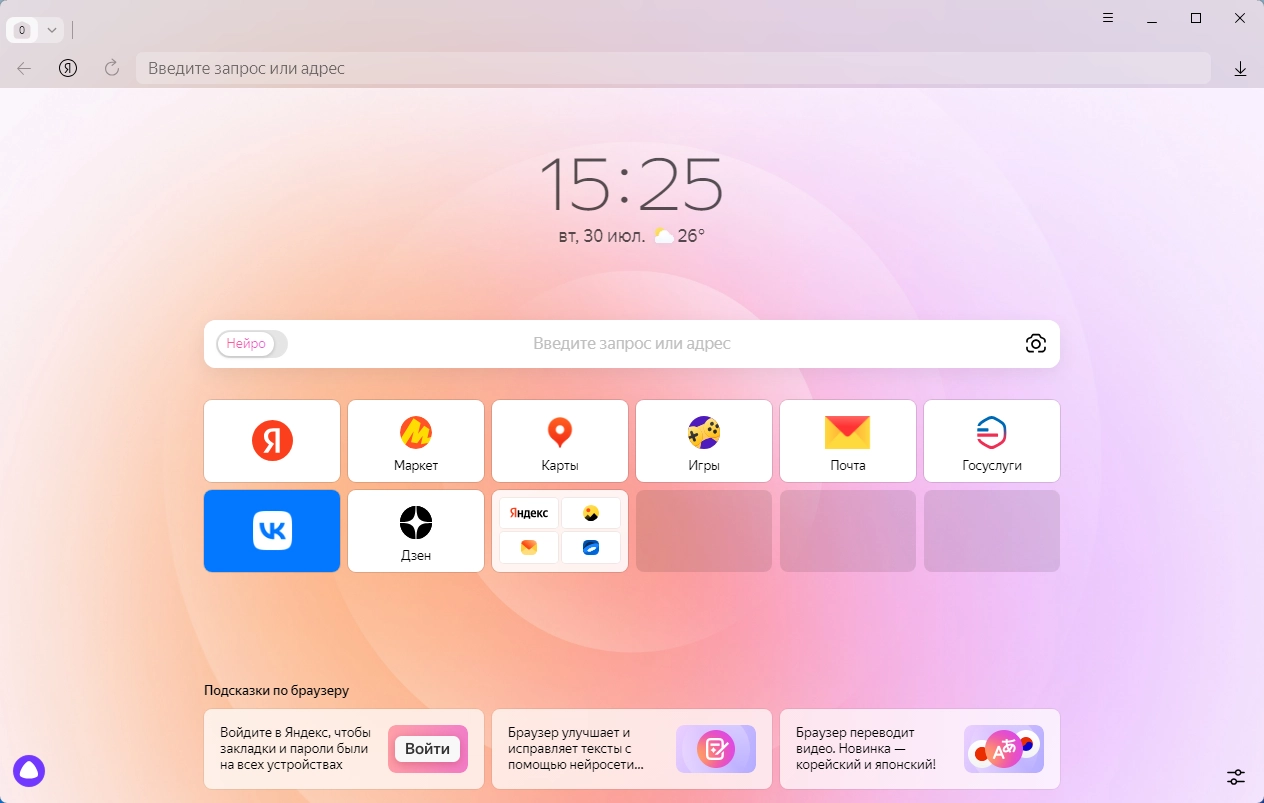Open the neural text improvement tip card
Screen dimensions: 1264x803
pyautogui.click(x=632, y=749)
